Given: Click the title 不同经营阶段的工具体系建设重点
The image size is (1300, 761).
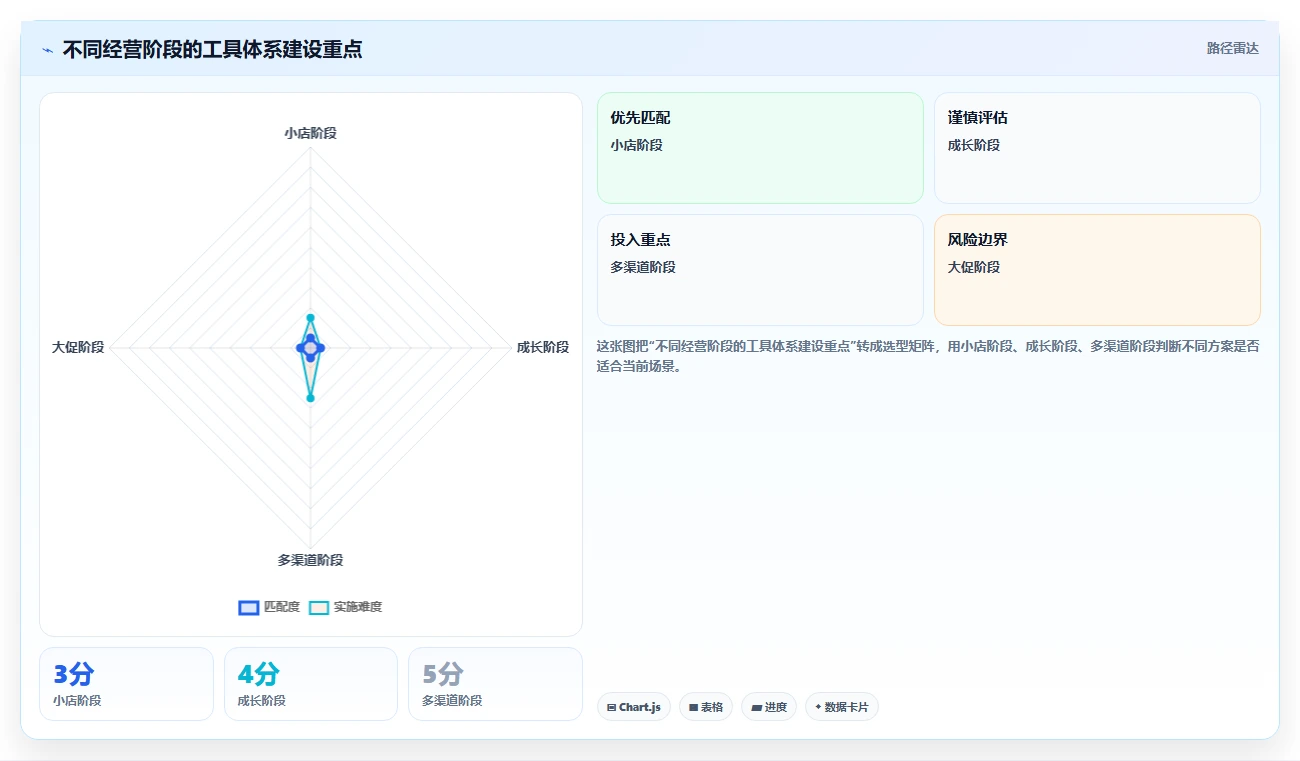Looking at the screenshot, I should (212, 49).
